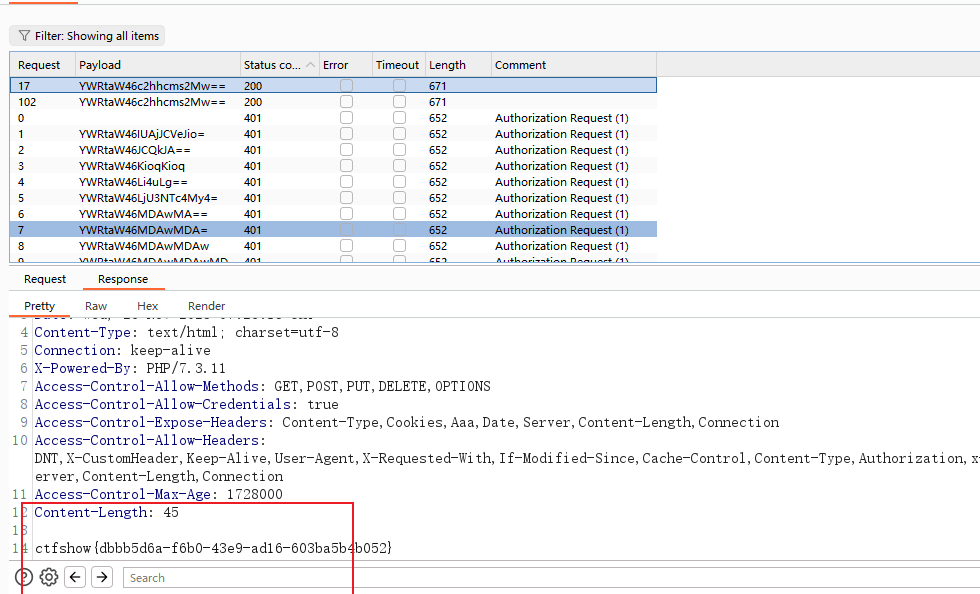Sort by the Error column header
The image size is (980, 594).
pyautogui.click(x=346, y=65)
